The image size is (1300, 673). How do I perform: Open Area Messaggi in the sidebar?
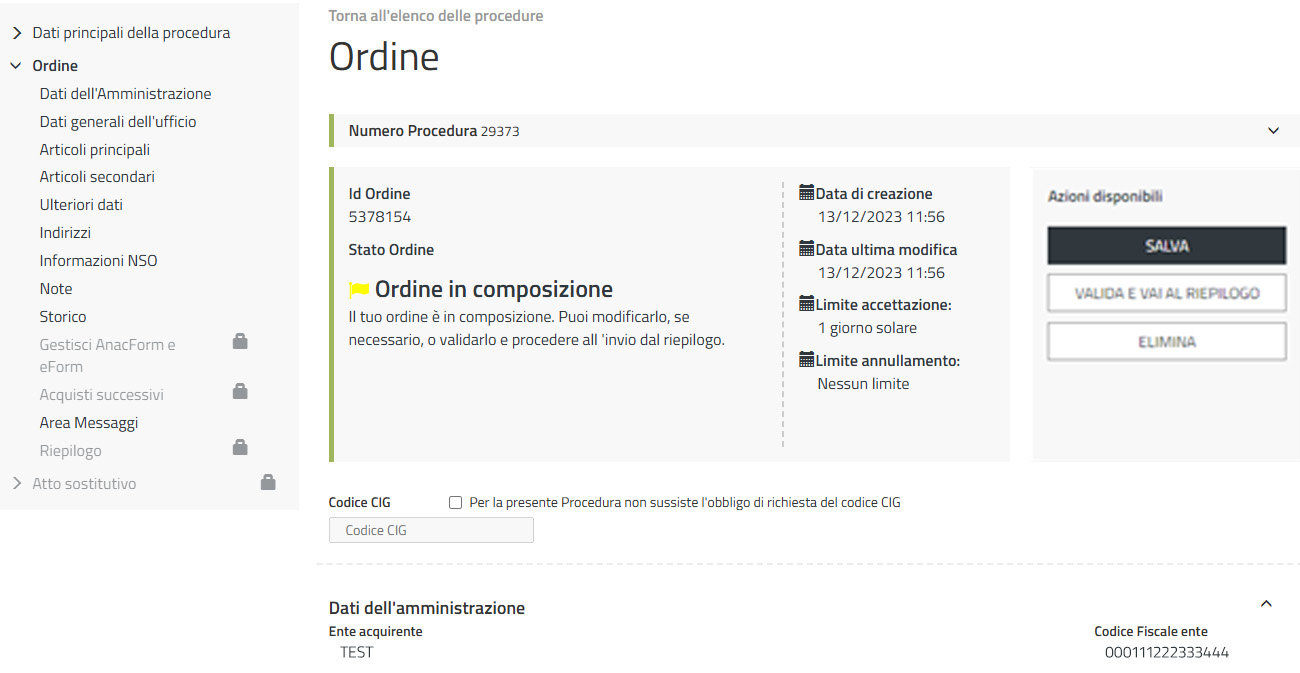pyautogui.click(x=89, y=423)
